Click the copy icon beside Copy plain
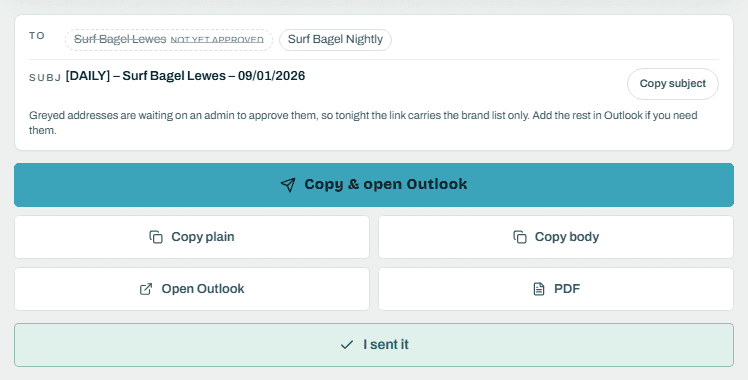The height and width of the screenshot is (380, 748). click(x=156, y=237)
